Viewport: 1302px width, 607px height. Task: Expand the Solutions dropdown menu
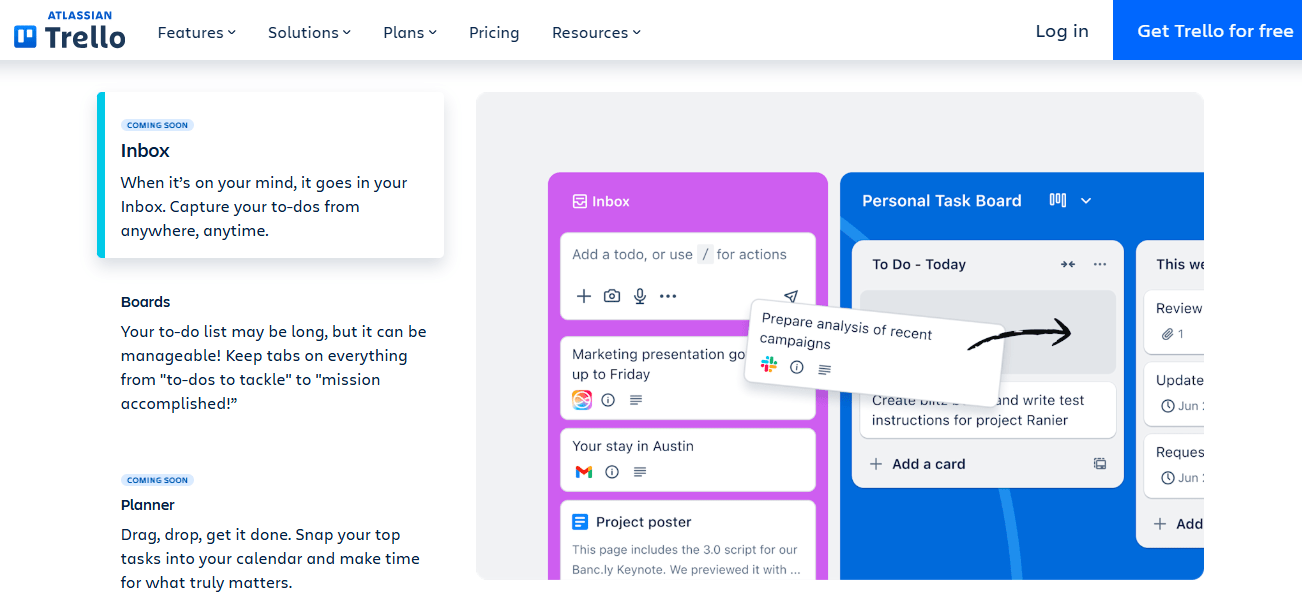[309, 32]
